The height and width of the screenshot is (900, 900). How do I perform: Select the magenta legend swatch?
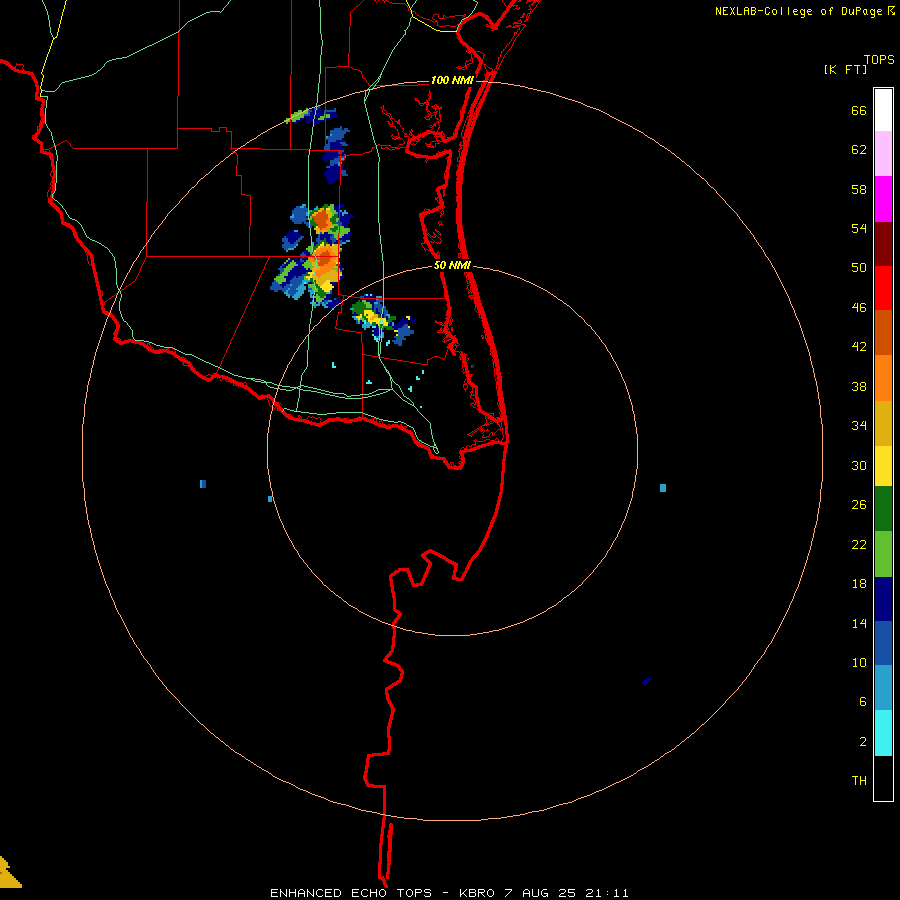883,199
